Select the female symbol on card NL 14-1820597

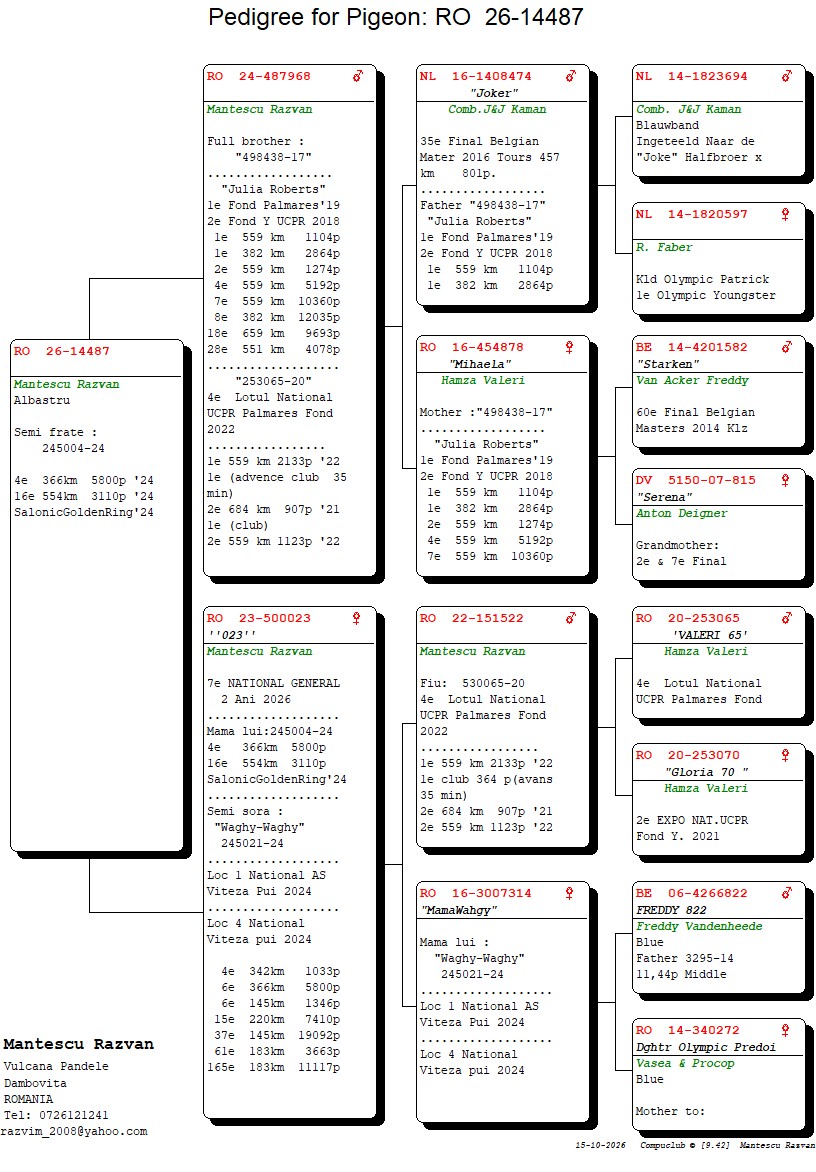[785, 215]
